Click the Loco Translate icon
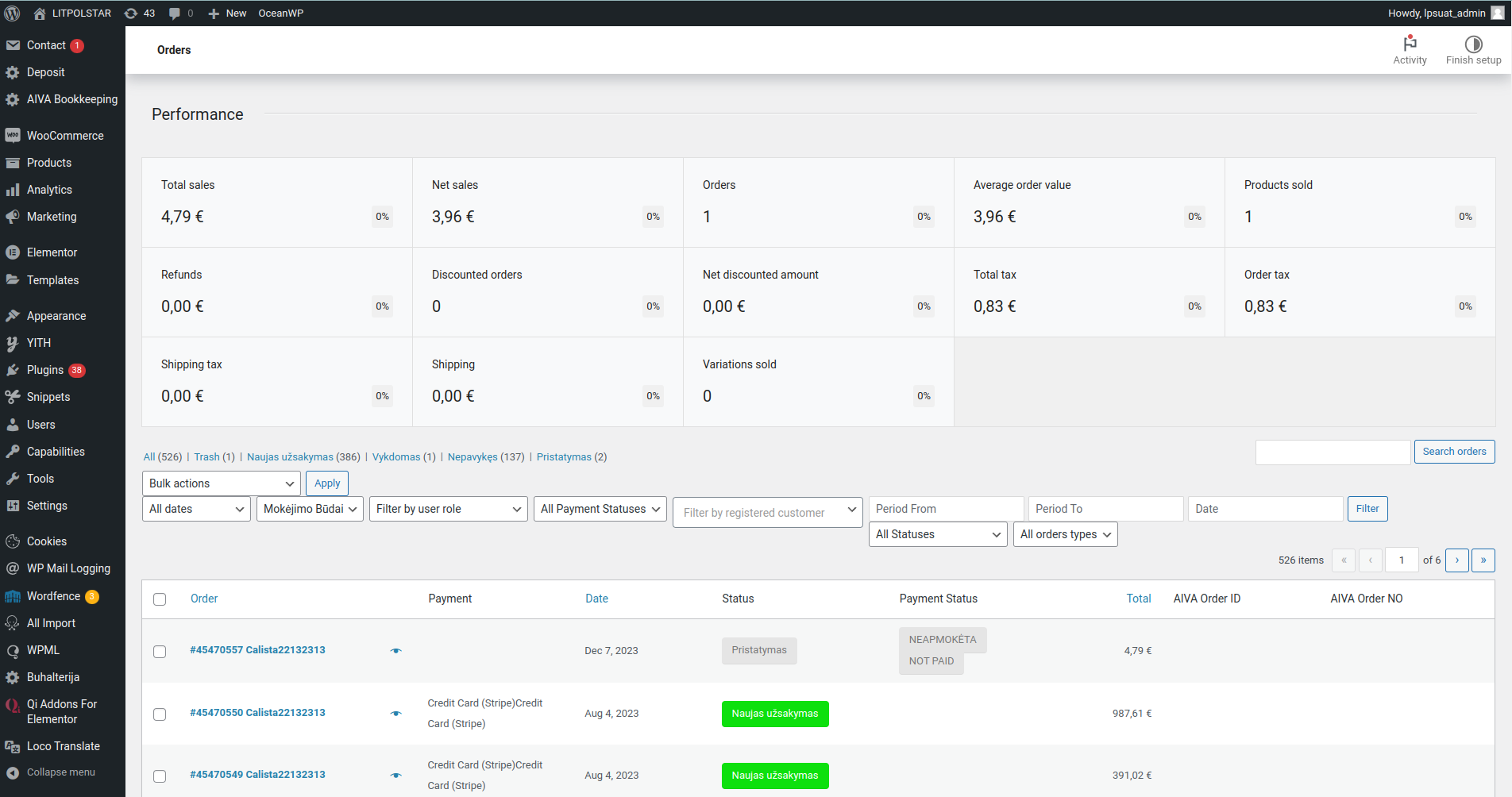The image size is (1512, 797). (x=13, y=746)
